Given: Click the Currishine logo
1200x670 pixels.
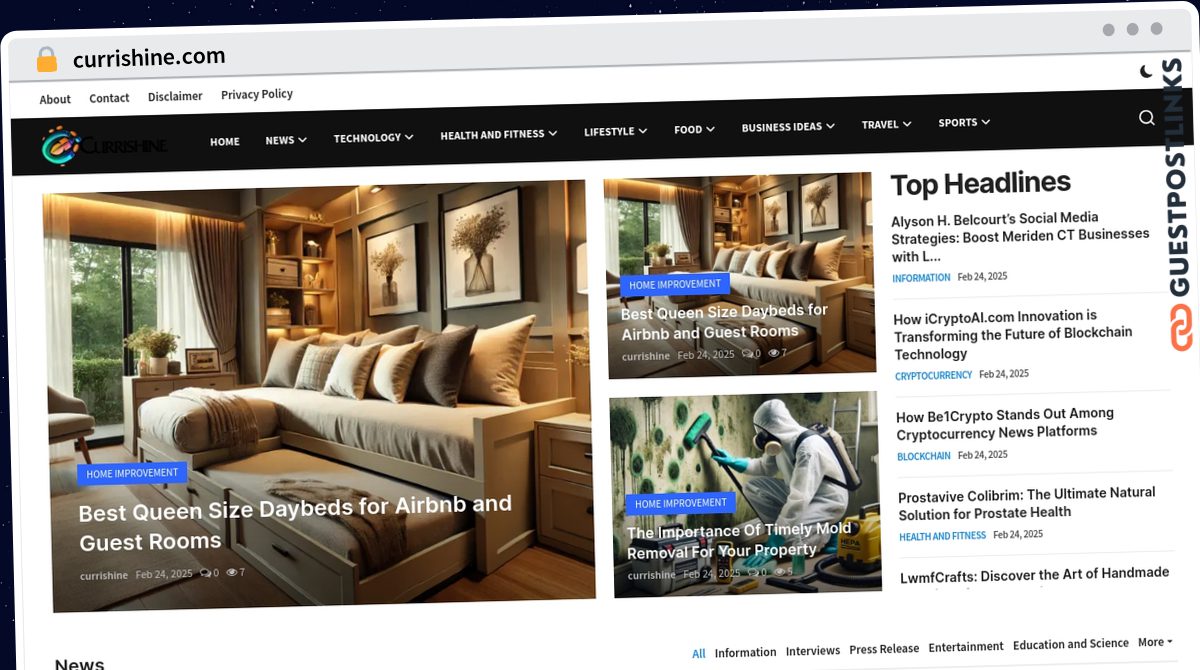Looking at the screenshot, I should click(x=104, y=145).
